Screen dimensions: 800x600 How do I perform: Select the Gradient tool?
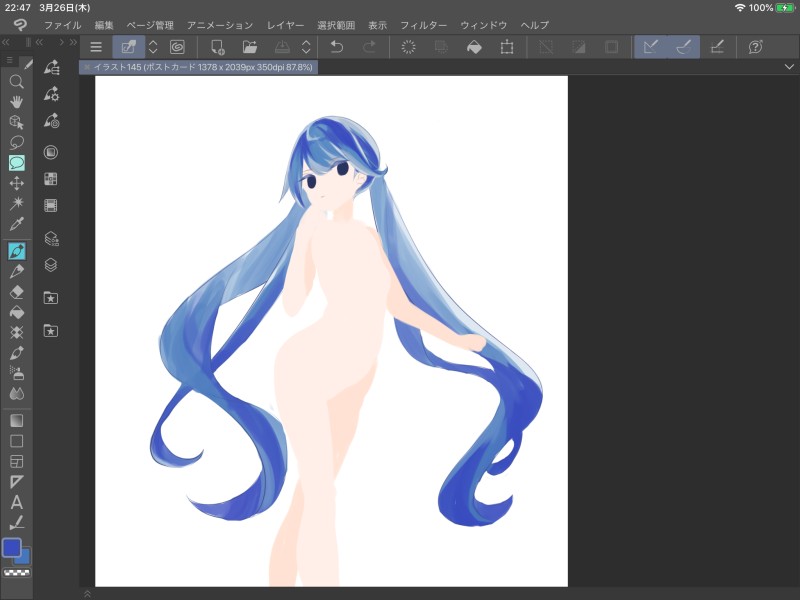16,421
